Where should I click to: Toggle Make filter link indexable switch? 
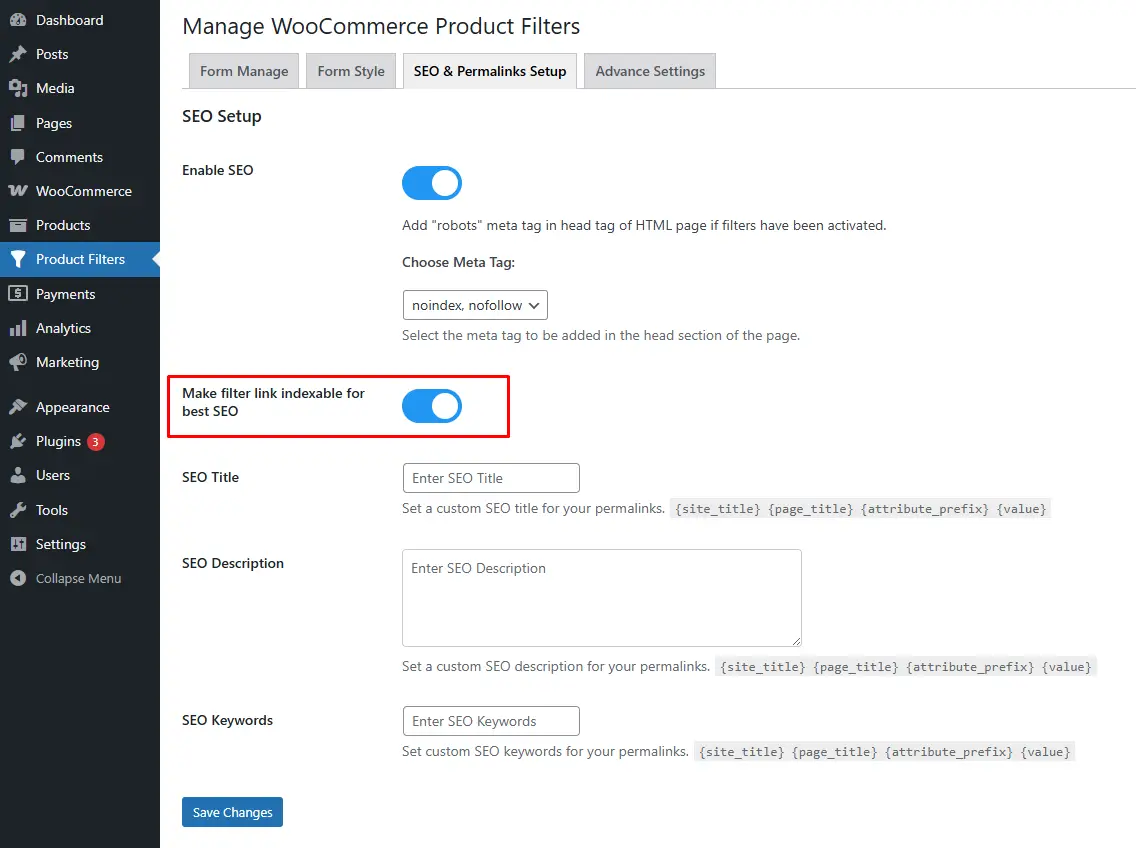pos(432,406)
